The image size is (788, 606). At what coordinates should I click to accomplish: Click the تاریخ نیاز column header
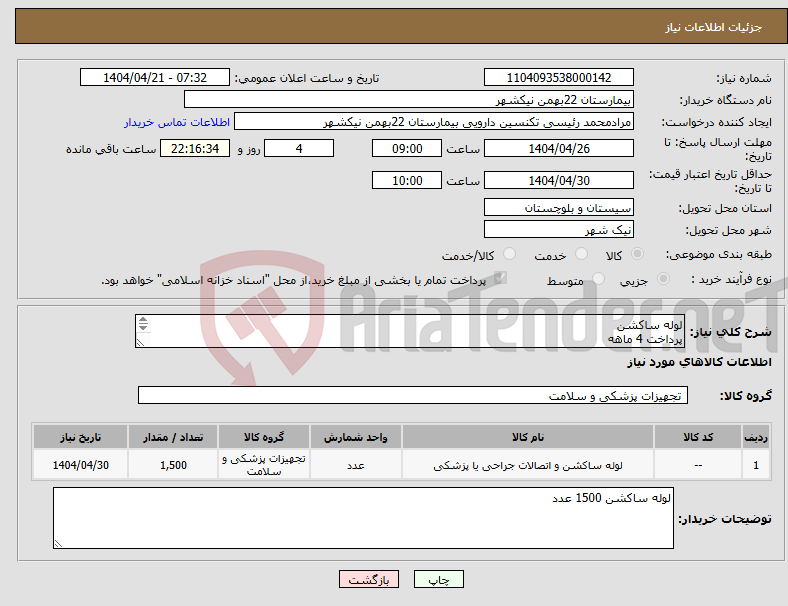click(x=80, y=437)
